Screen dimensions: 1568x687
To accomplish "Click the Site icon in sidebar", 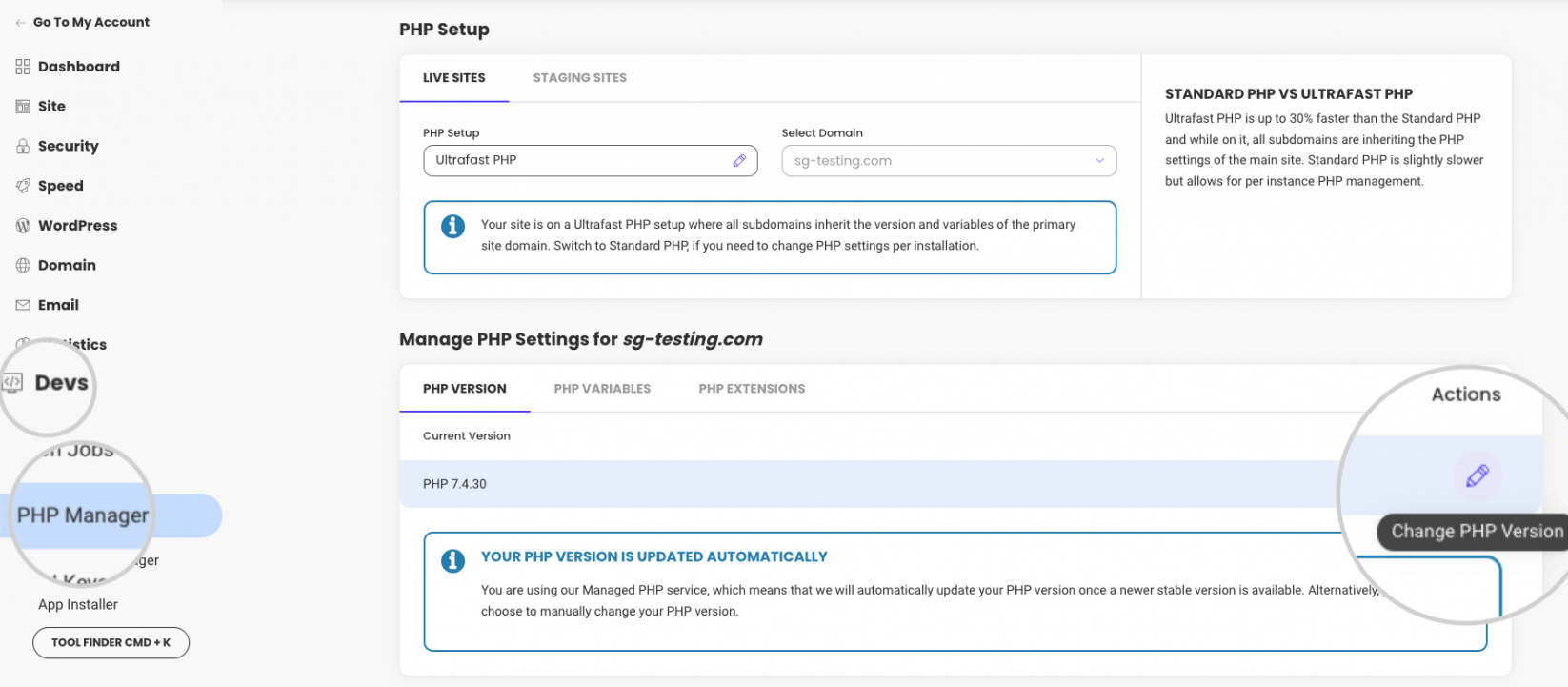I will [x=23, y=107].
